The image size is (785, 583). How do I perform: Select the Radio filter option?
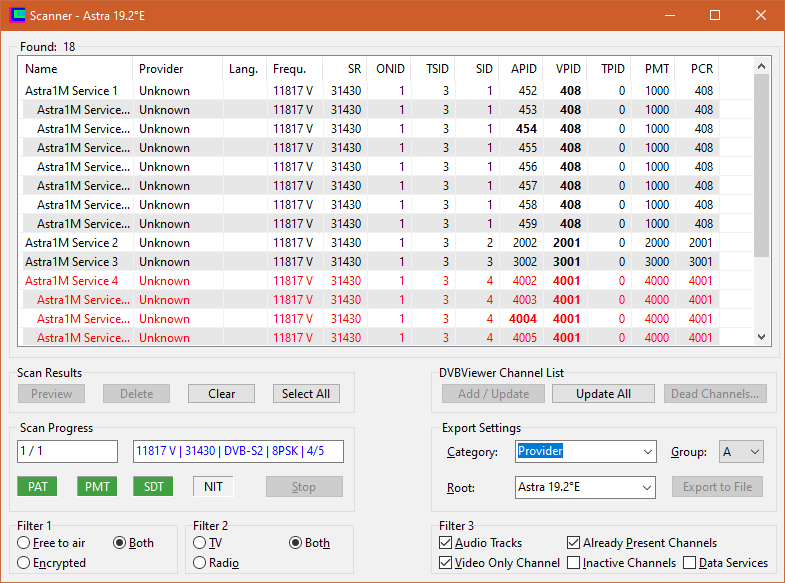pyautogui.click(x=200, y=563)
